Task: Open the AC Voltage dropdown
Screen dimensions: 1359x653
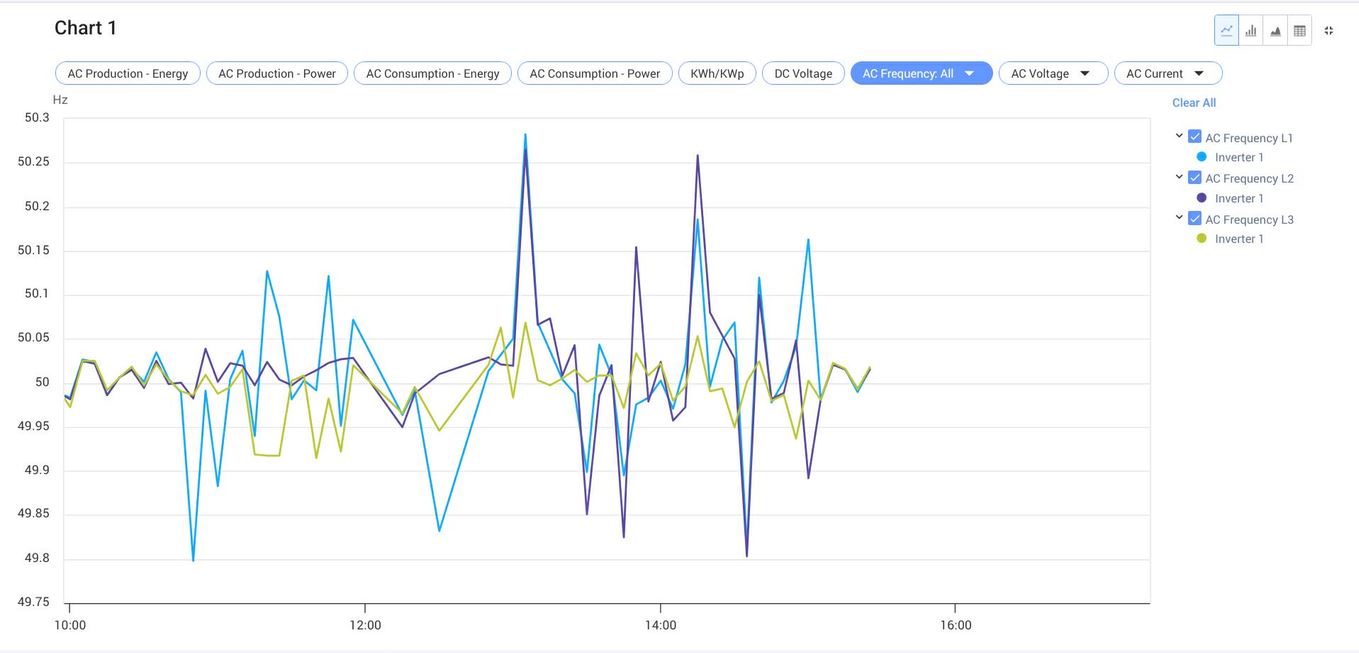Action: (x=1053, y=73)
